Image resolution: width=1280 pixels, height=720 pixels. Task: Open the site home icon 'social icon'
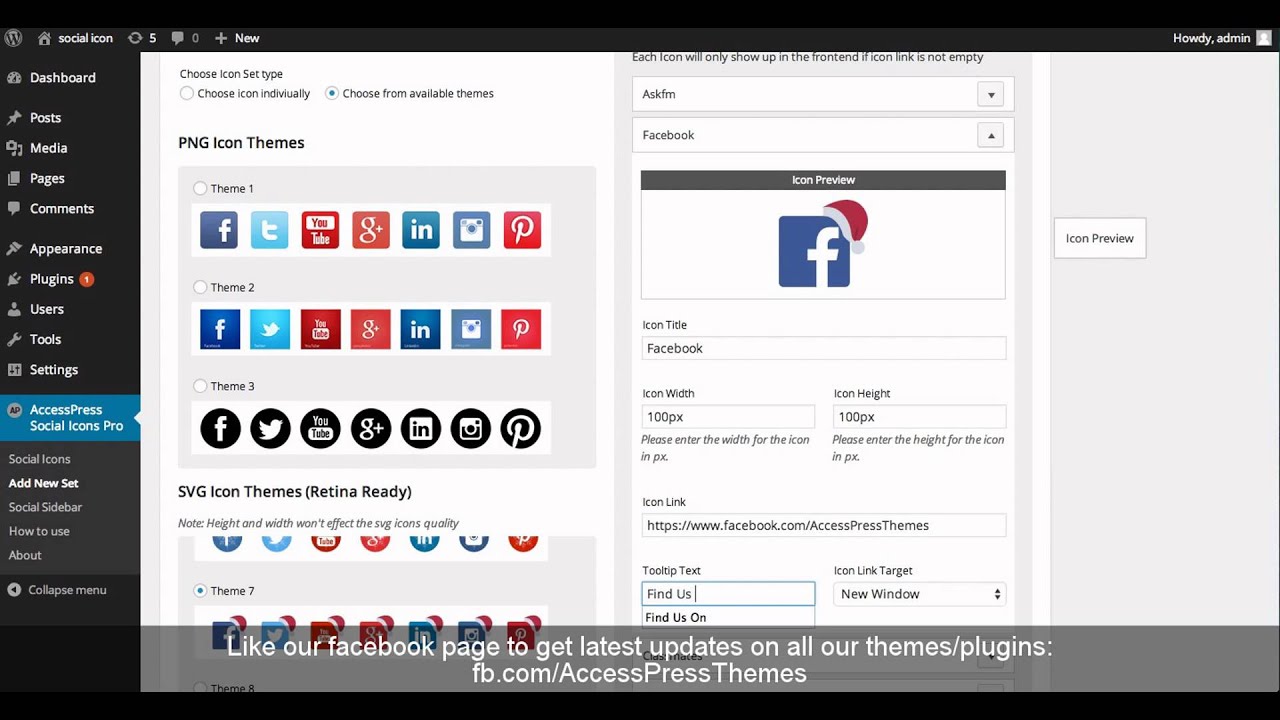pos(44,38)
